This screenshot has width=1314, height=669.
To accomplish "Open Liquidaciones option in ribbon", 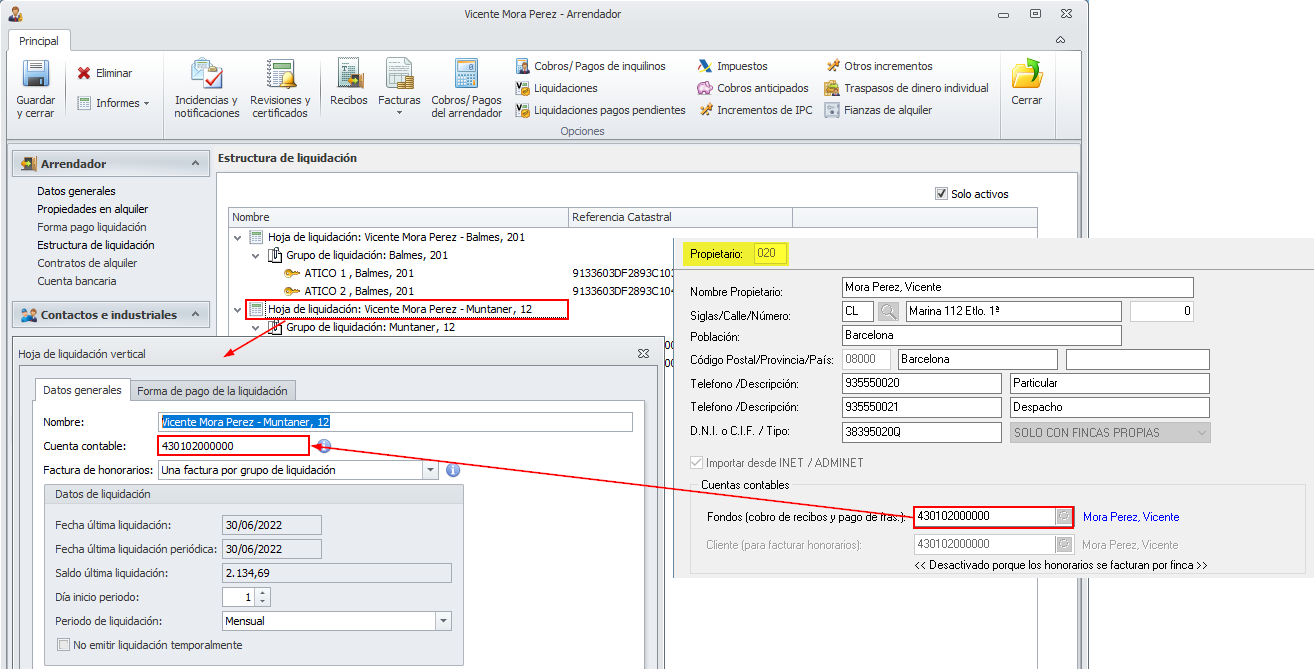I will (x=556, y=88).
